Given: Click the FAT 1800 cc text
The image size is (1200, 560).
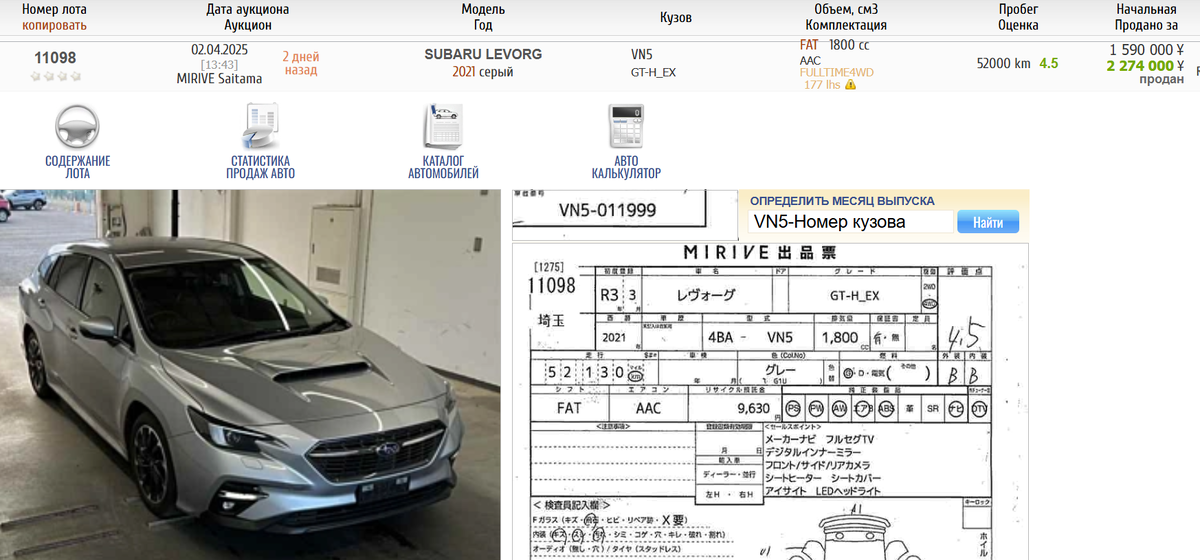Looking at the screenshot, I should [835, 45].
